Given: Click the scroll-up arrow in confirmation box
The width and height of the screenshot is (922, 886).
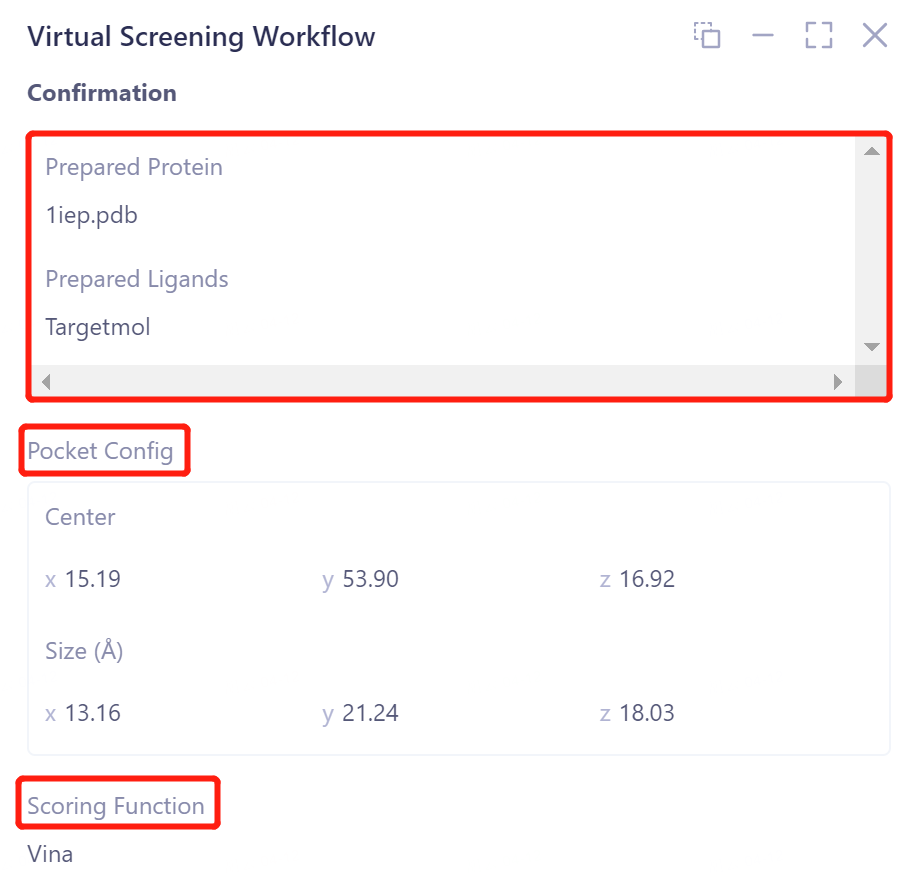Looking at the screenshot, I should pos(871,152).
